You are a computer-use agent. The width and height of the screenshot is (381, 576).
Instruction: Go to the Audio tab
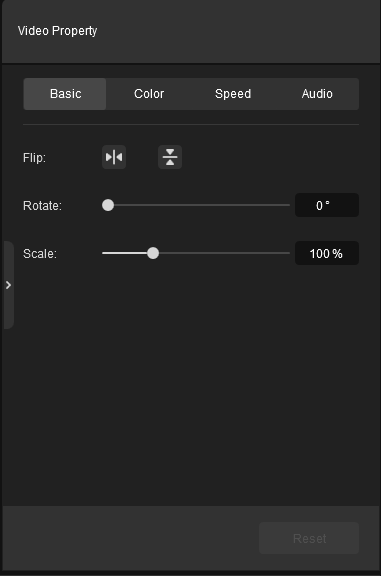317,94
